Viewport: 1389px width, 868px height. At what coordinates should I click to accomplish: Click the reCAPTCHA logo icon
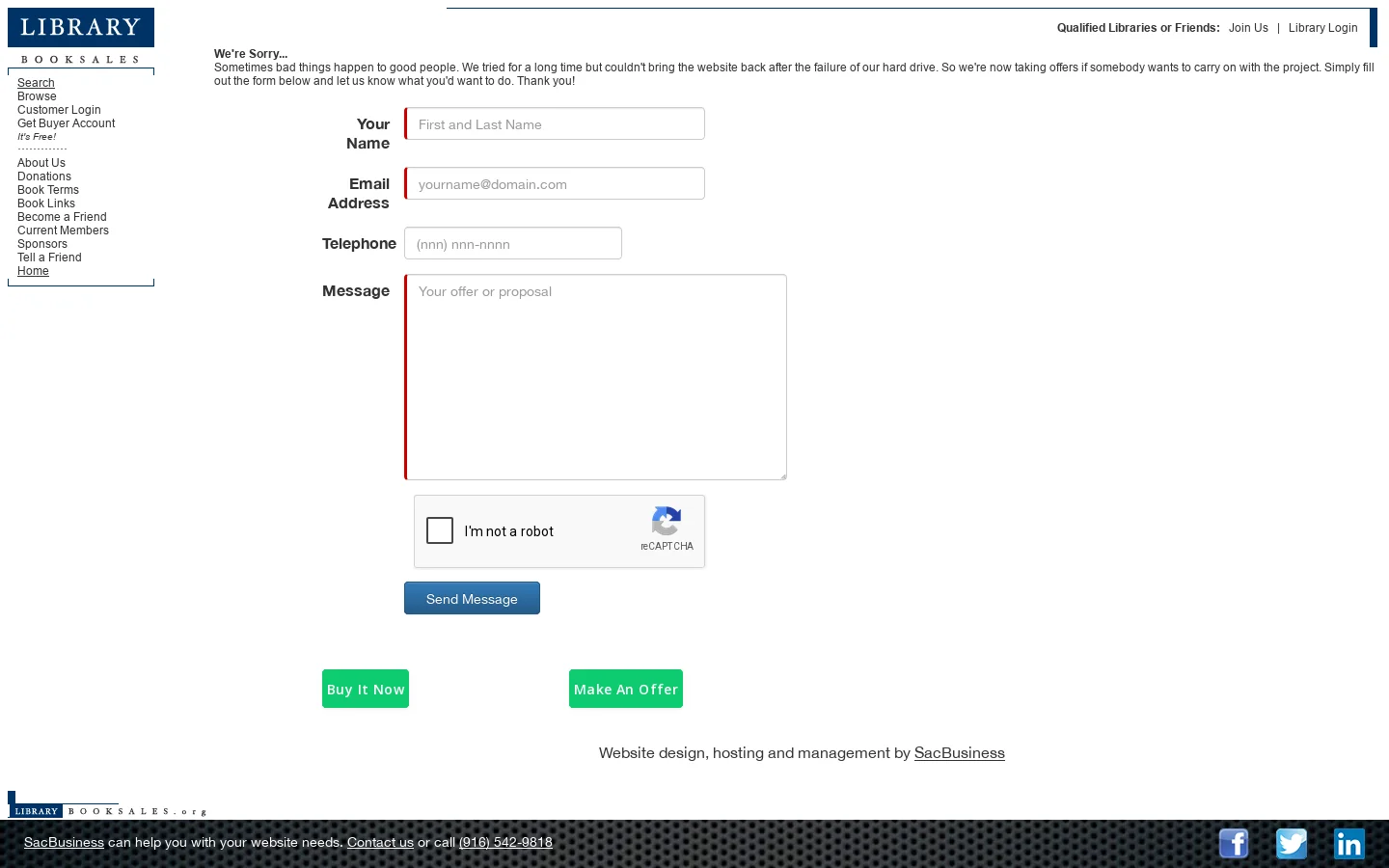[x=667, y=521]
